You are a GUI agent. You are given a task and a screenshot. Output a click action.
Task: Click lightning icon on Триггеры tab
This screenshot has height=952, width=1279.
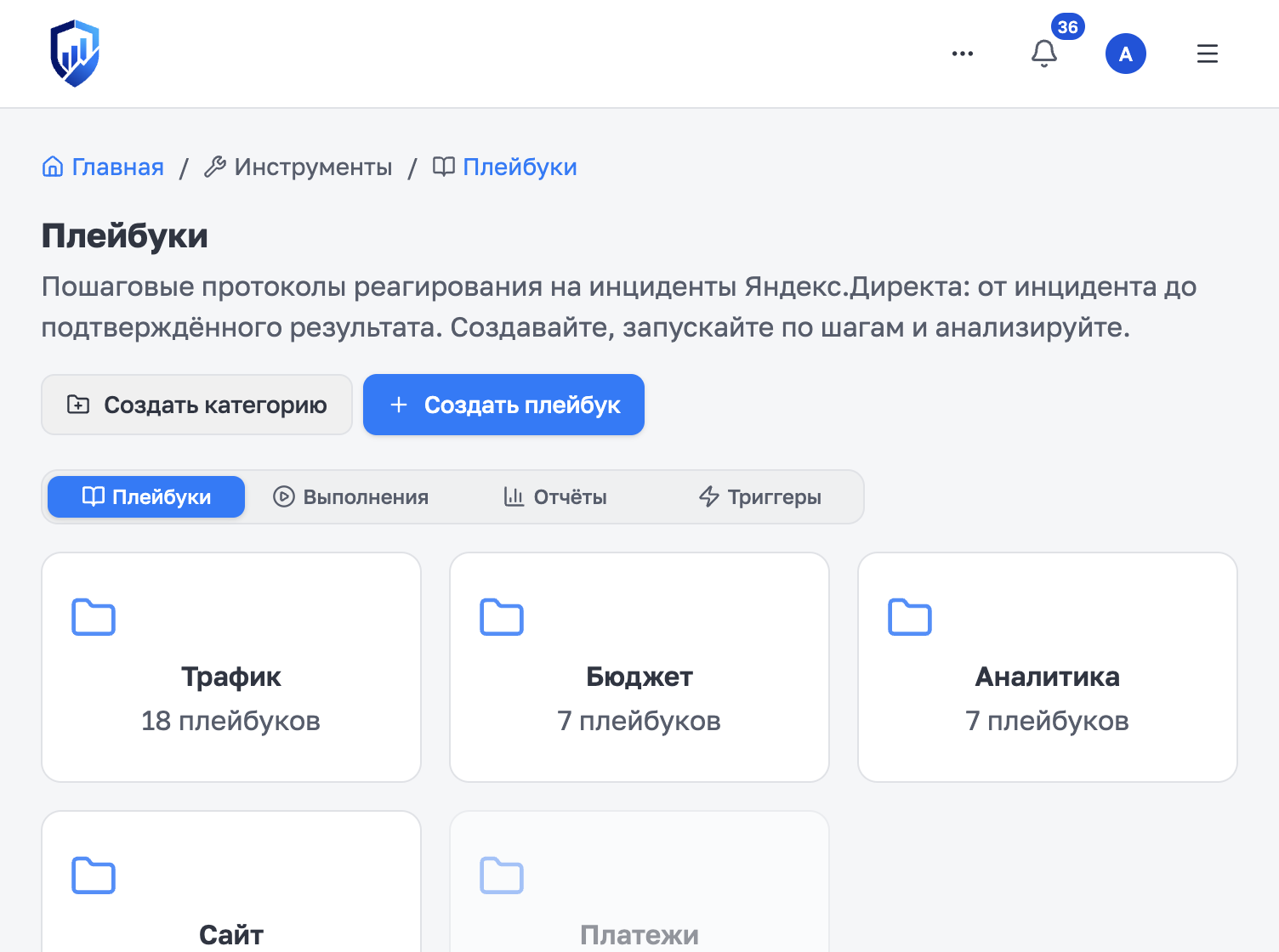pyautogui.click(x=709, y=496)
